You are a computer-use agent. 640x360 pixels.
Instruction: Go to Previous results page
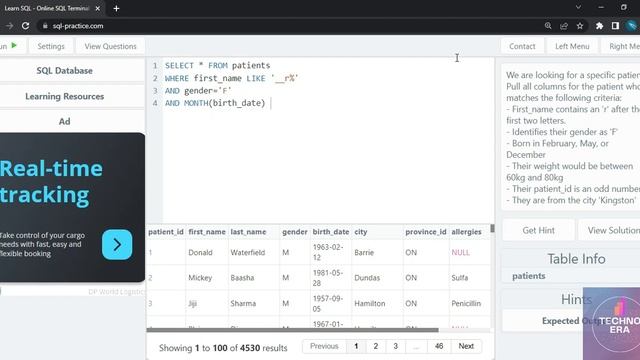(324, 346)
